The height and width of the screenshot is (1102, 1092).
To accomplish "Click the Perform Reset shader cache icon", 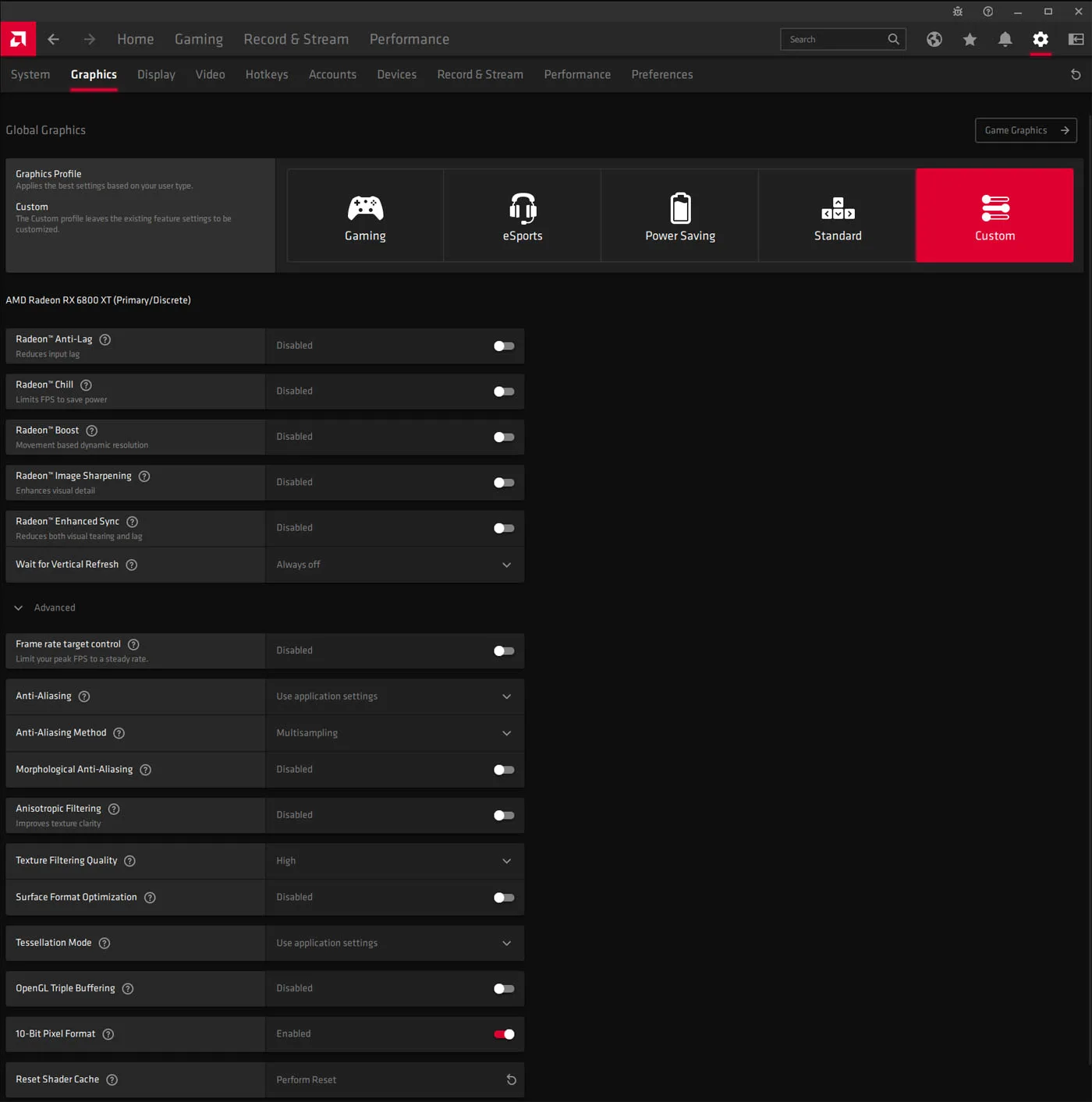I will pos(512,1079).
